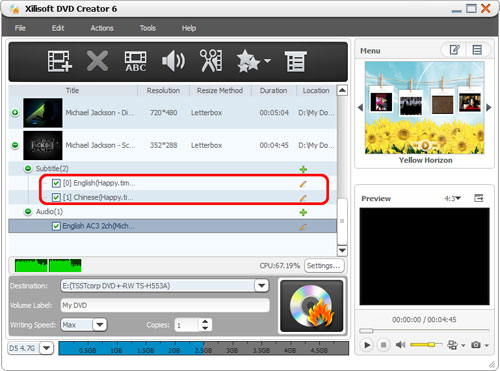Select the first Michael Jackson video thumbnail

(43, 113)
